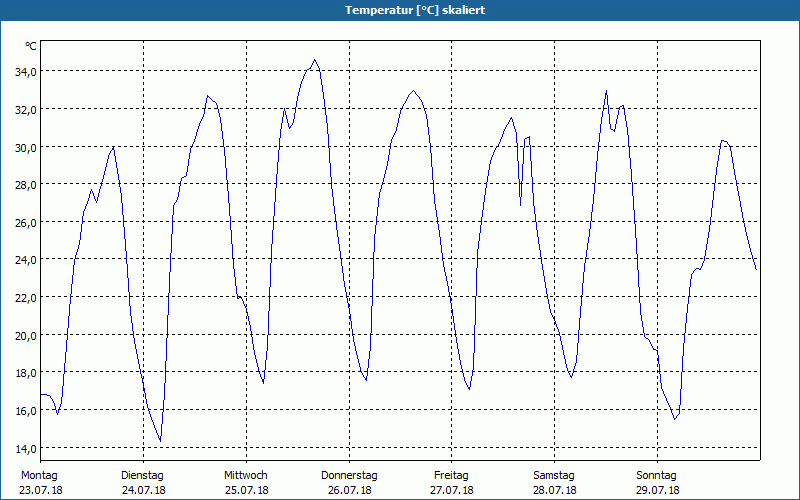Click the 28,0 y-axis value
800x500 pixels.
tap(26, 185)
